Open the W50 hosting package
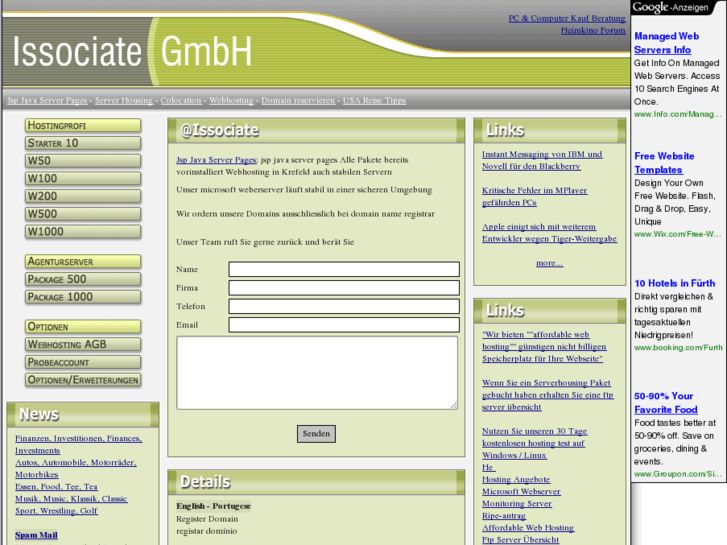 pyautogui.click(x=83, y=160)
